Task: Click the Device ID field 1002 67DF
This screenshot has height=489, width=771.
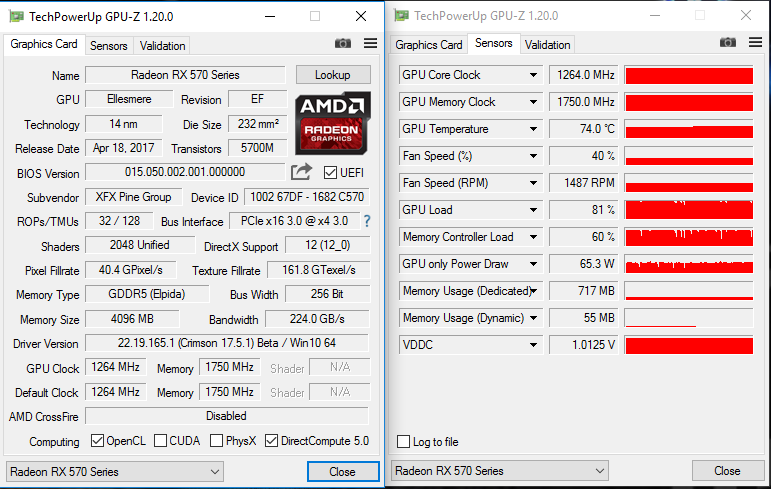Action: [x=307, y=197]
